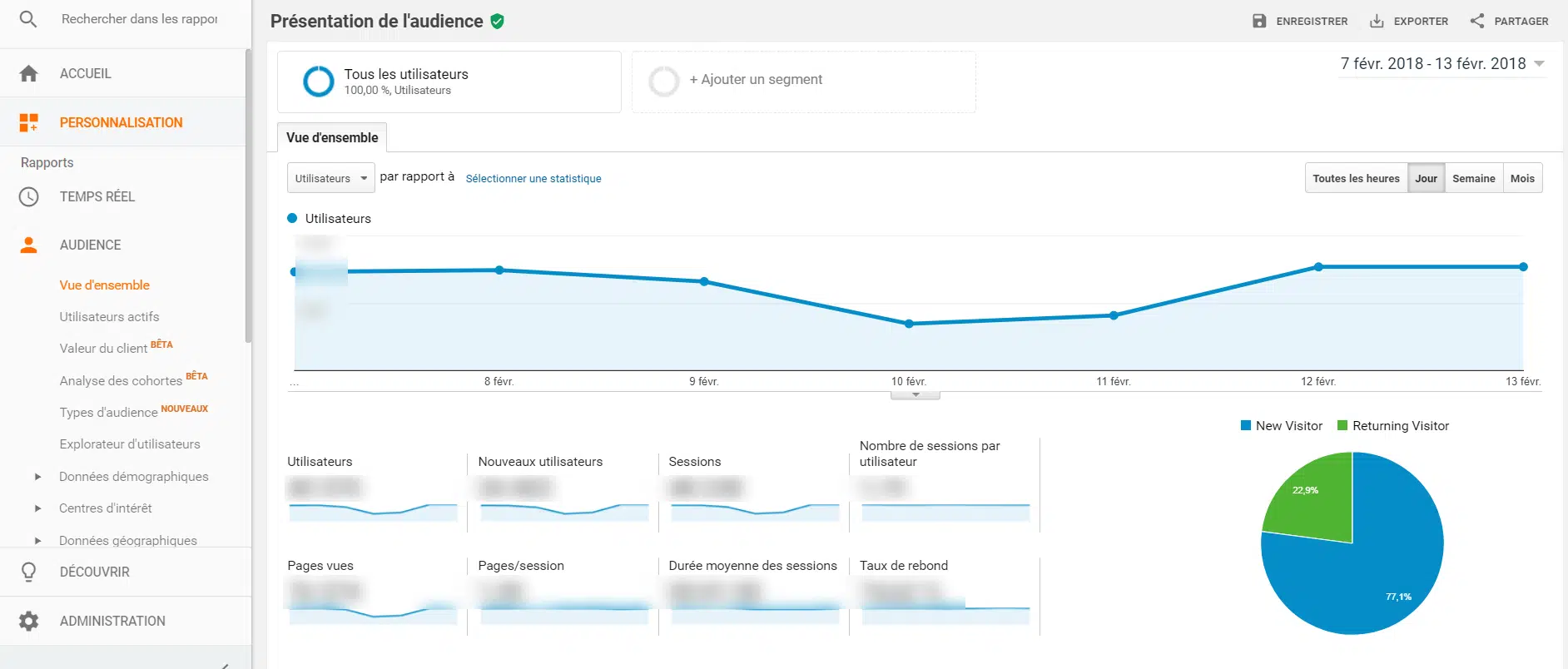Screen dimensions: 1568x669
Task: Switch chart granularity to Semaine
Action: [1473, 178]
